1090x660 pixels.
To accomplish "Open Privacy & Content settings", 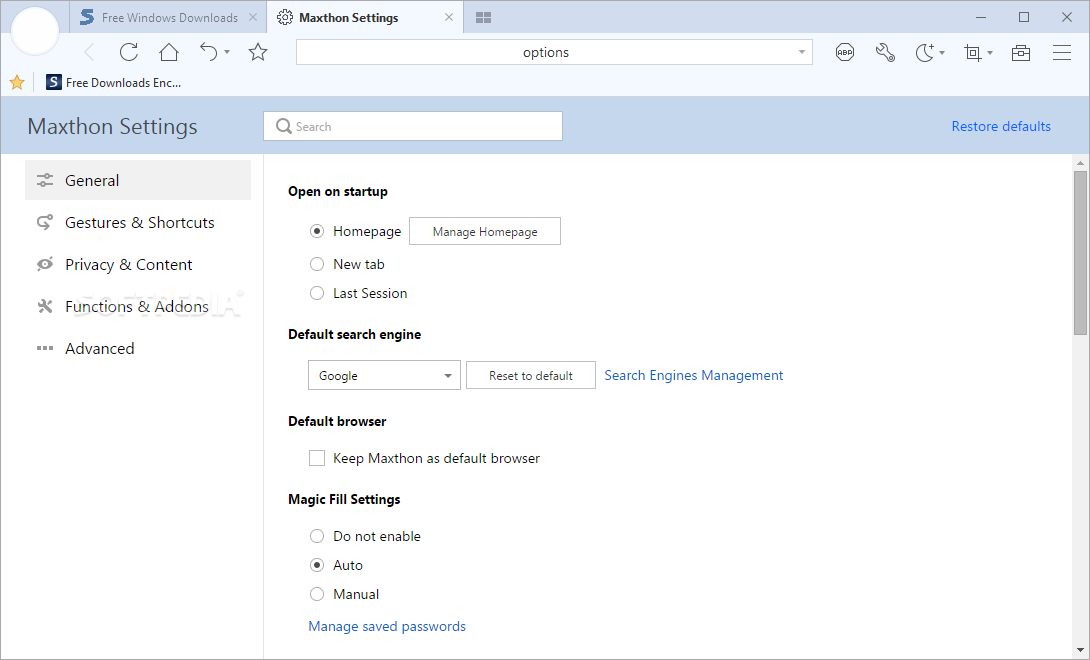I will coord(138,264).
